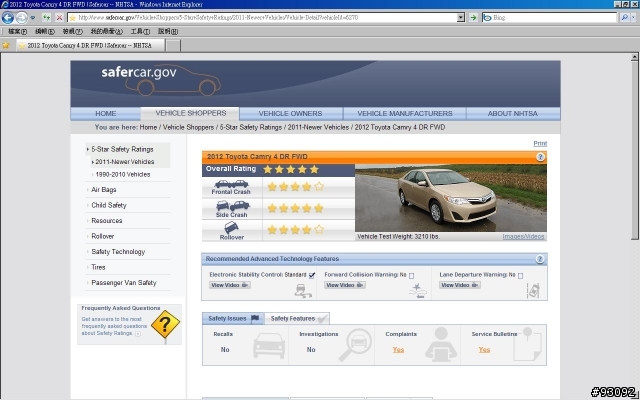Open the HOME navigation tab
The width and height of the screenshot is (640, 400).
[106, 113]
